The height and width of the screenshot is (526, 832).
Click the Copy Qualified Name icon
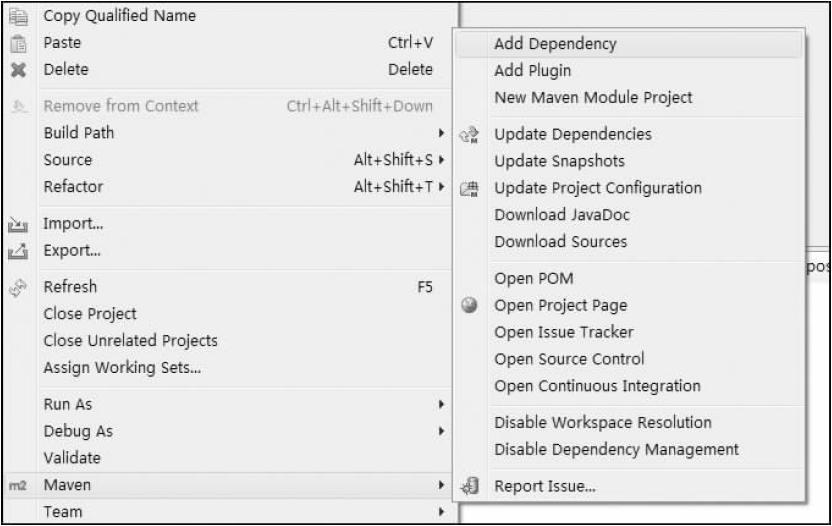point(16,16)
